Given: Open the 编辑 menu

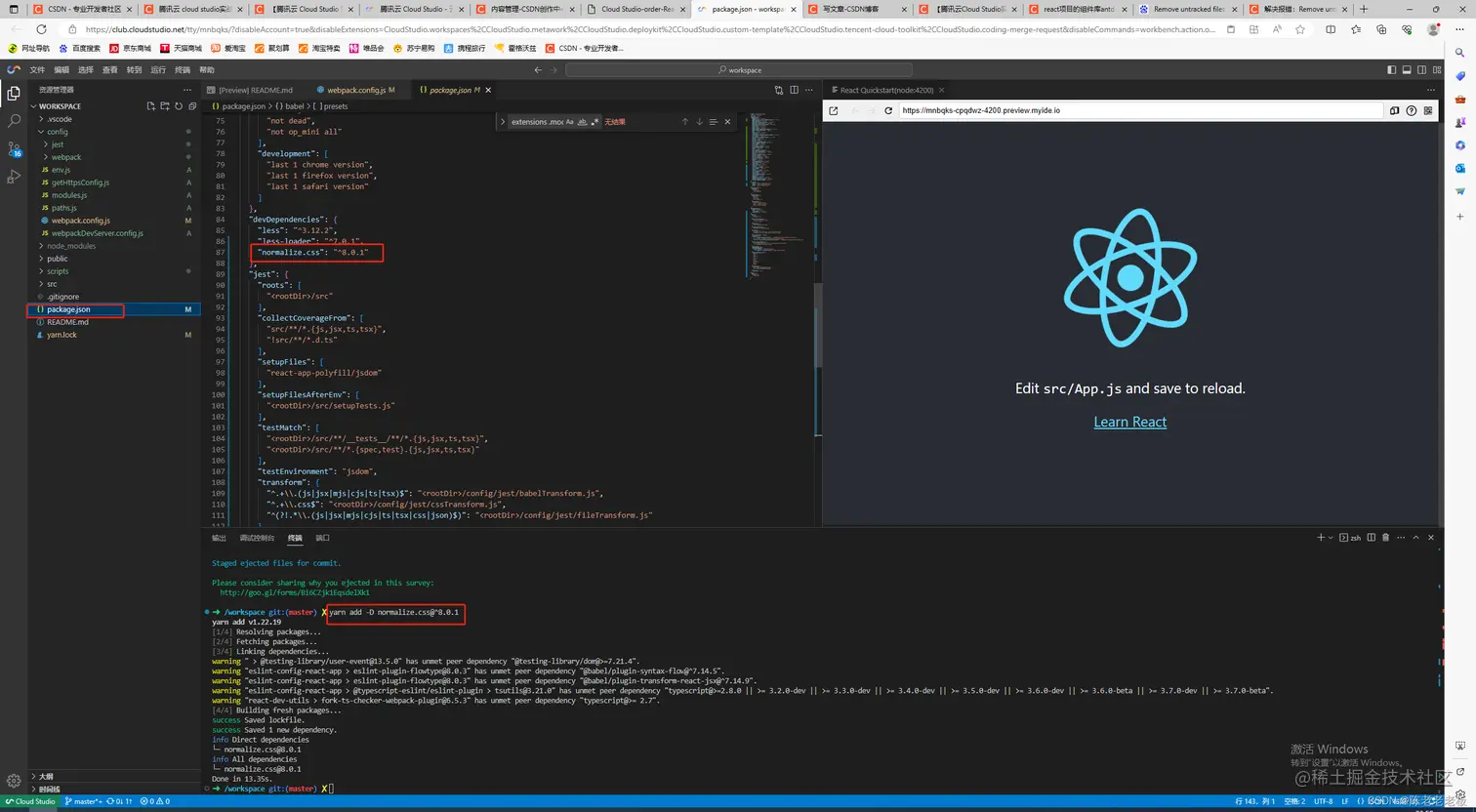Looking at the screenshot, I should tap(61, 70).
